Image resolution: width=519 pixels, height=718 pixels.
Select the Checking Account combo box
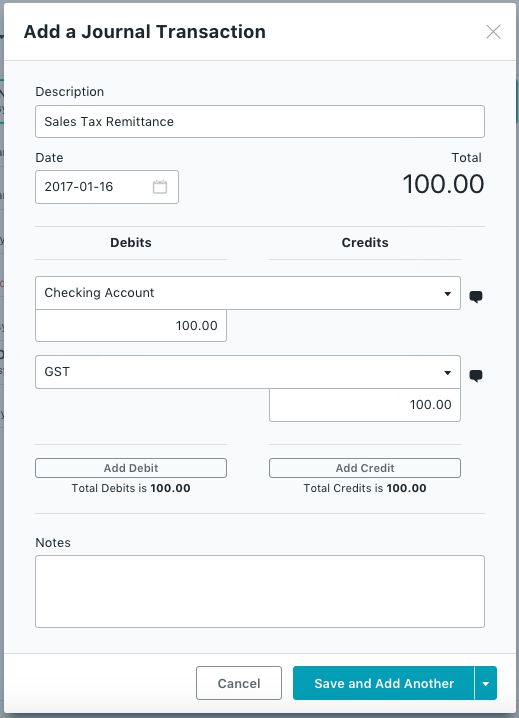pos(248,293)
